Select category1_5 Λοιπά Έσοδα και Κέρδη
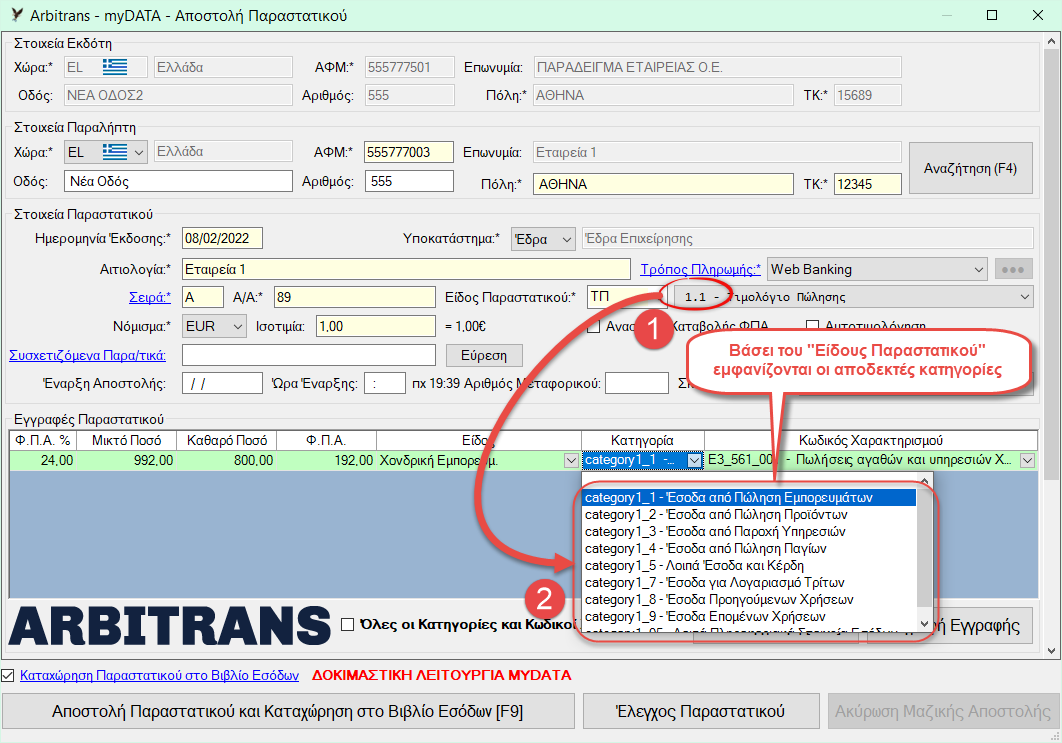This screenshot has height=743, width=1062. coord(748,566)
